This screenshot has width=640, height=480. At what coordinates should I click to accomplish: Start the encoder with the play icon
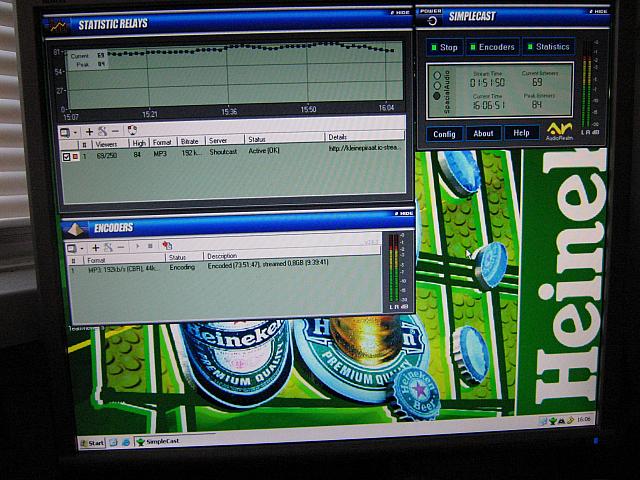[138, 246]
